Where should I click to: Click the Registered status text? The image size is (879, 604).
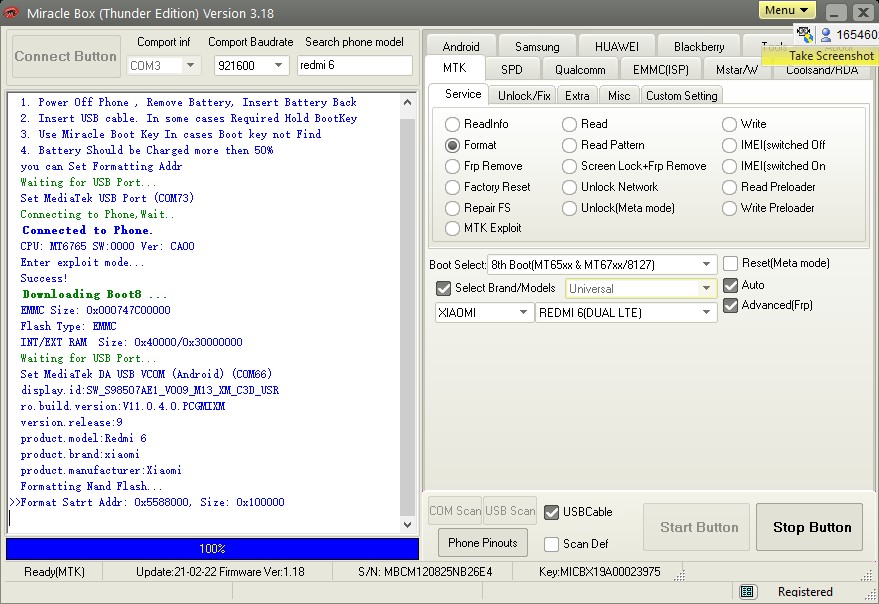tap(805, 592)
